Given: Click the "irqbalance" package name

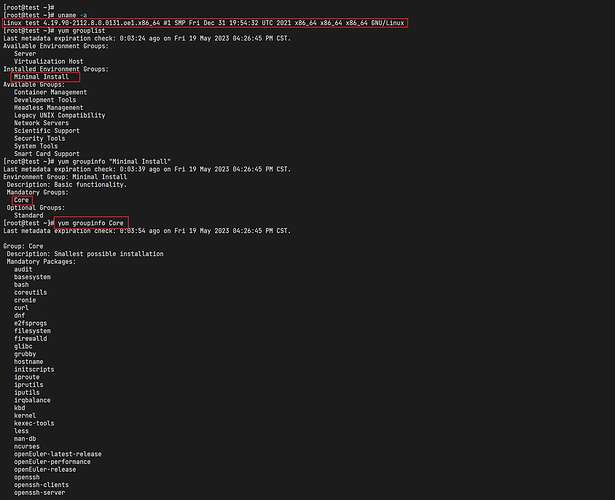Looking at the screenshot, I should click(33, 399).
